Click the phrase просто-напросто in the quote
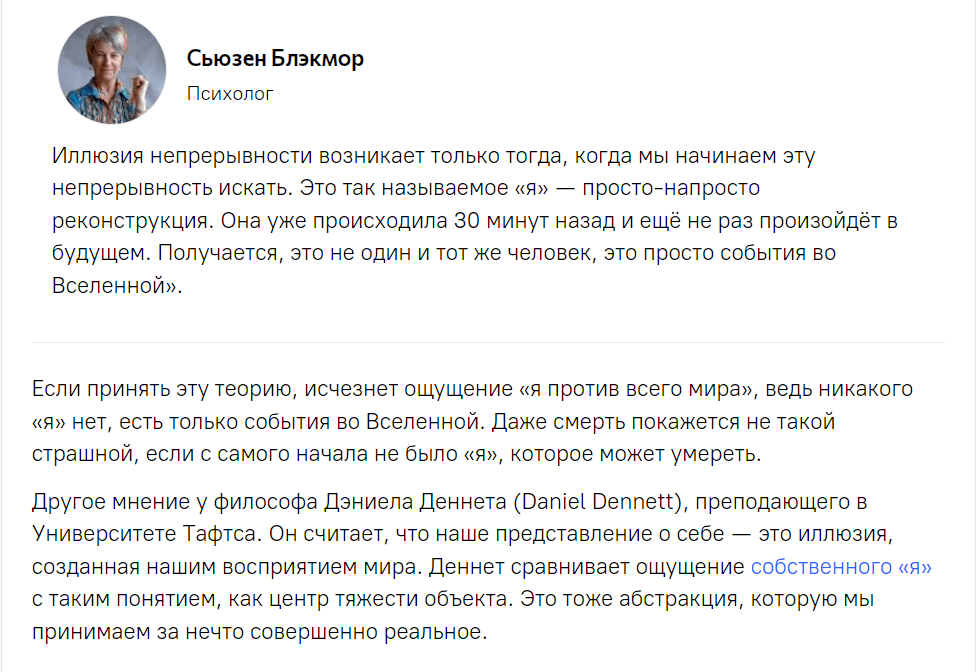This screenshot has width=976, height=672. click(671, 188)
